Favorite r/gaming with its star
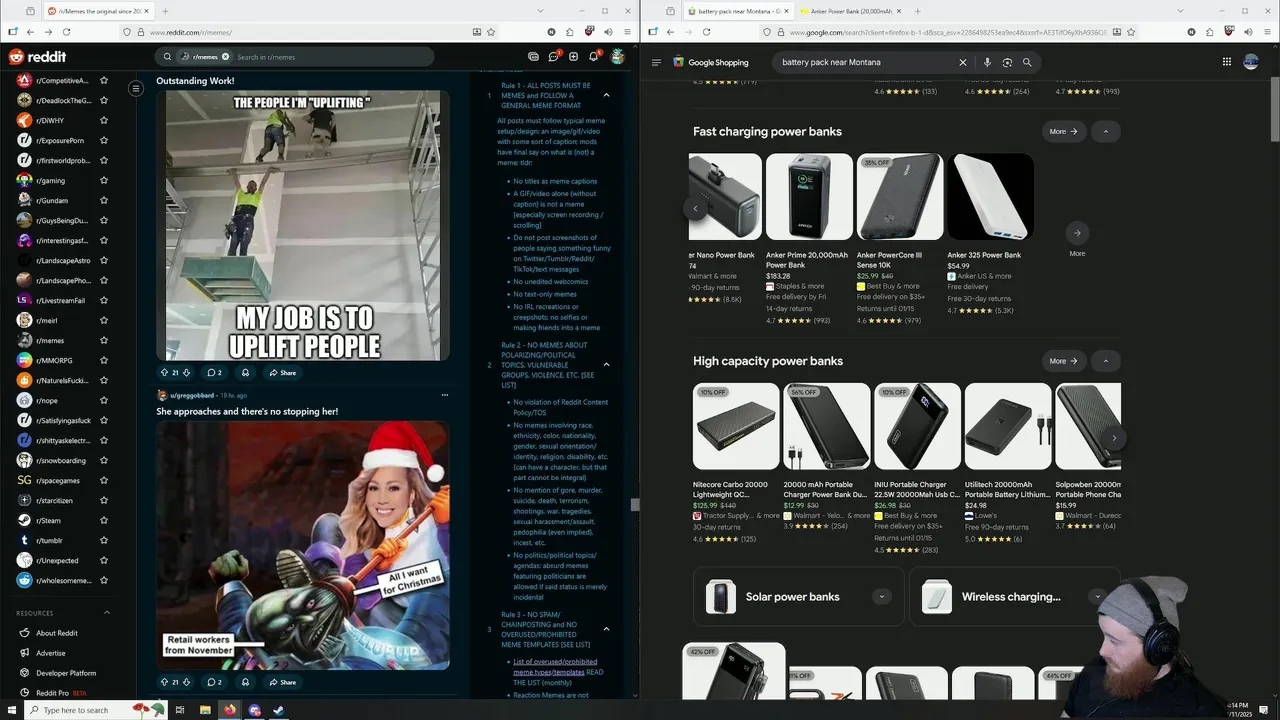Screen dimensions: 1280x720 tap(104, 180)
